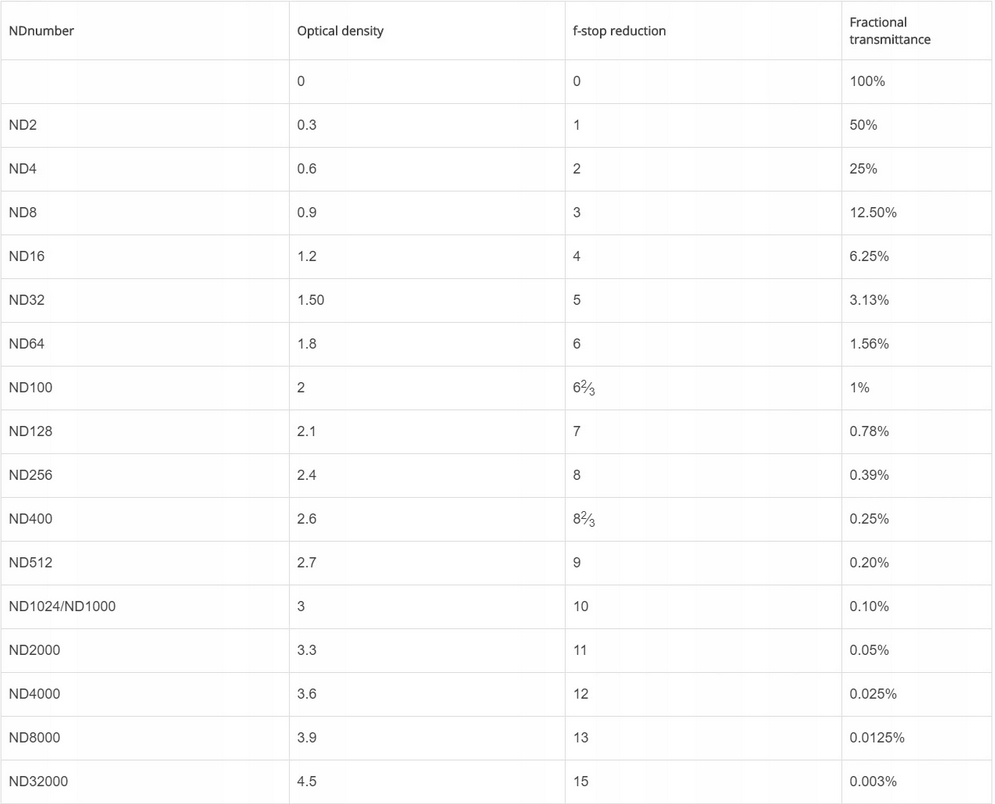
Task: Click the ND8000 cell
Action: (34, 737)
